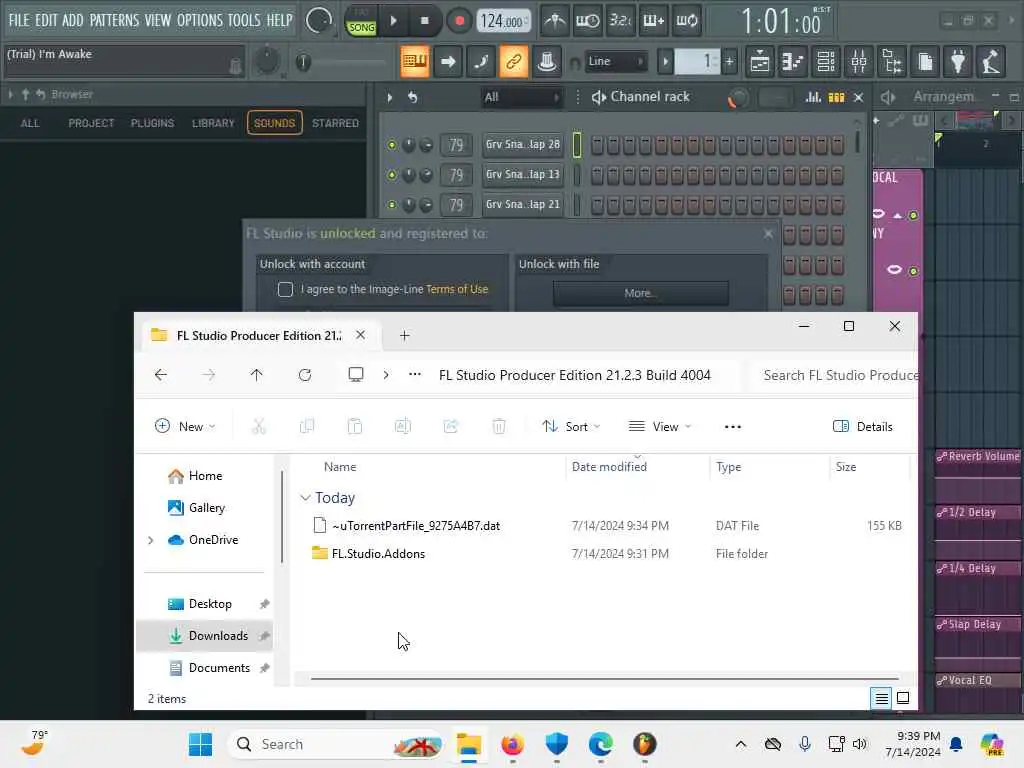Open the browser view icon in toolbar
This screenshot has height=768, width=1024.
(x=892, y=62)
